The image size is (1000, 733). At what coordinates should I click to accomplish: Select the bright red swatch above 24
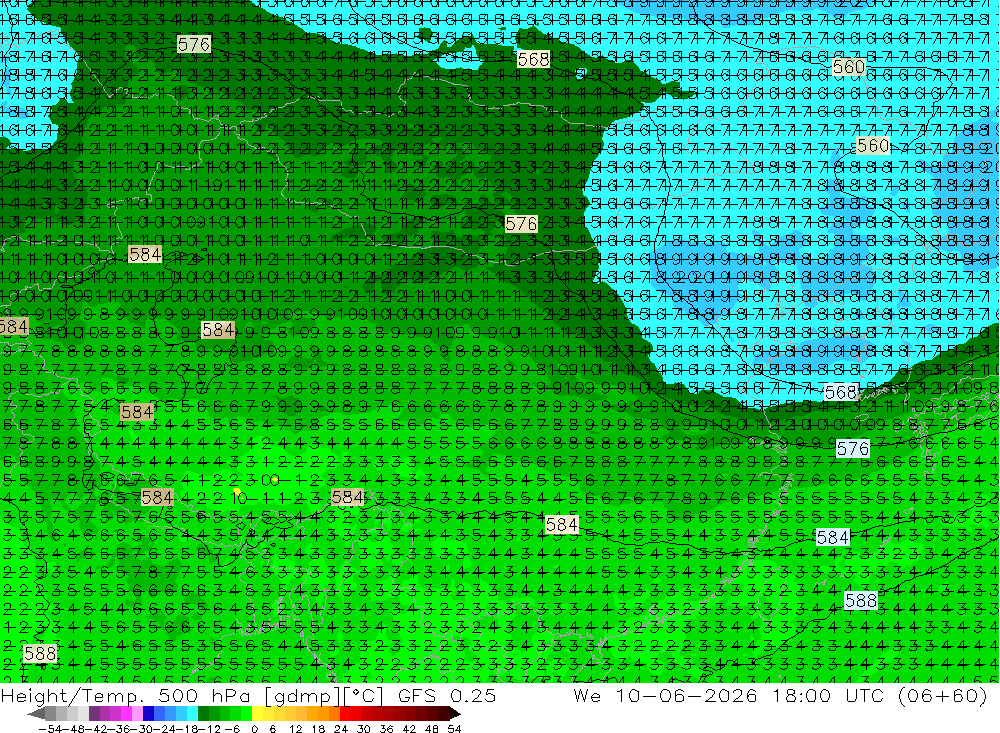click(x=345, y=714)
